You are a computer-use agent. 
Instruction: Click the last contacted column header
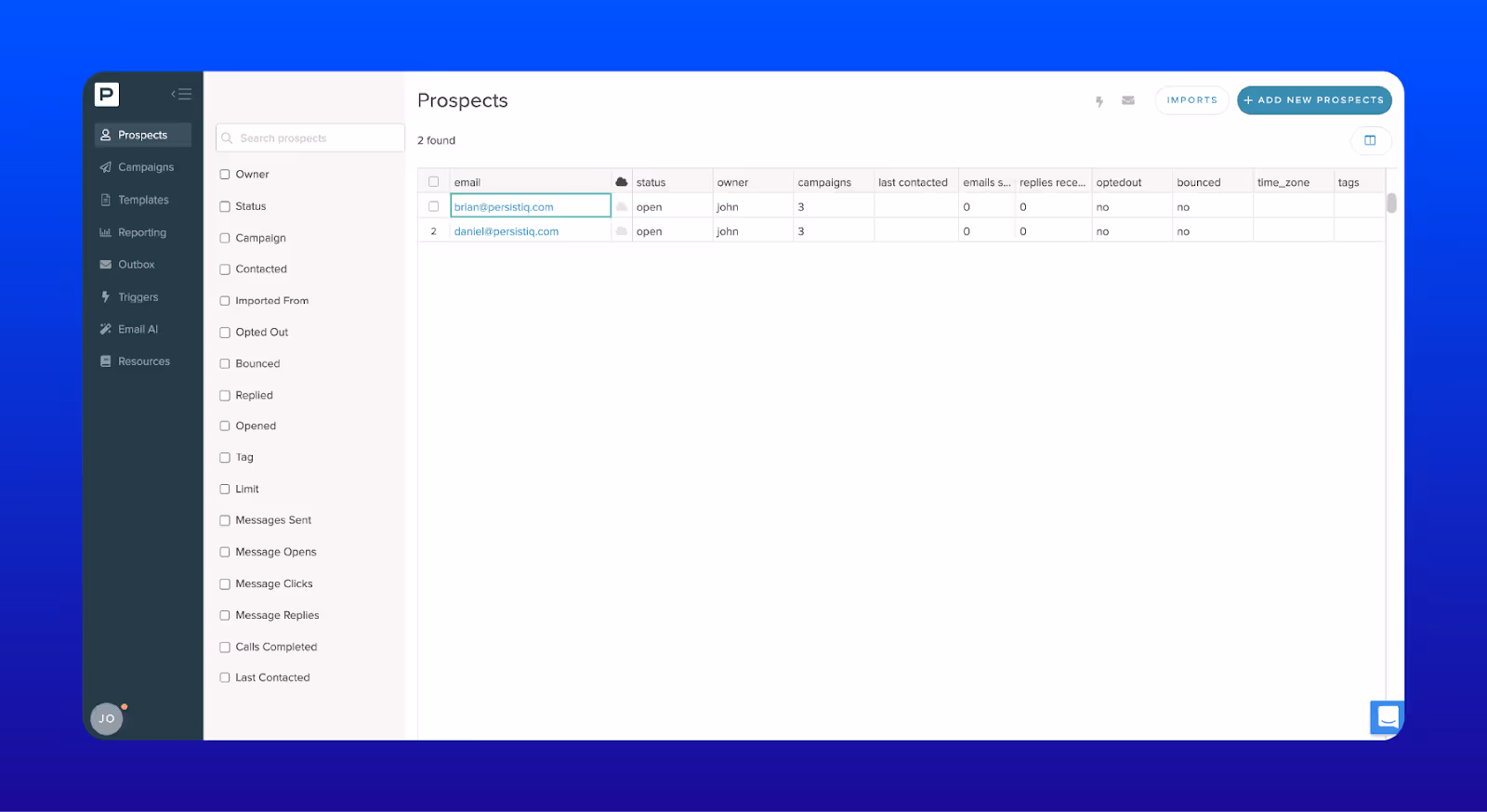916,182
